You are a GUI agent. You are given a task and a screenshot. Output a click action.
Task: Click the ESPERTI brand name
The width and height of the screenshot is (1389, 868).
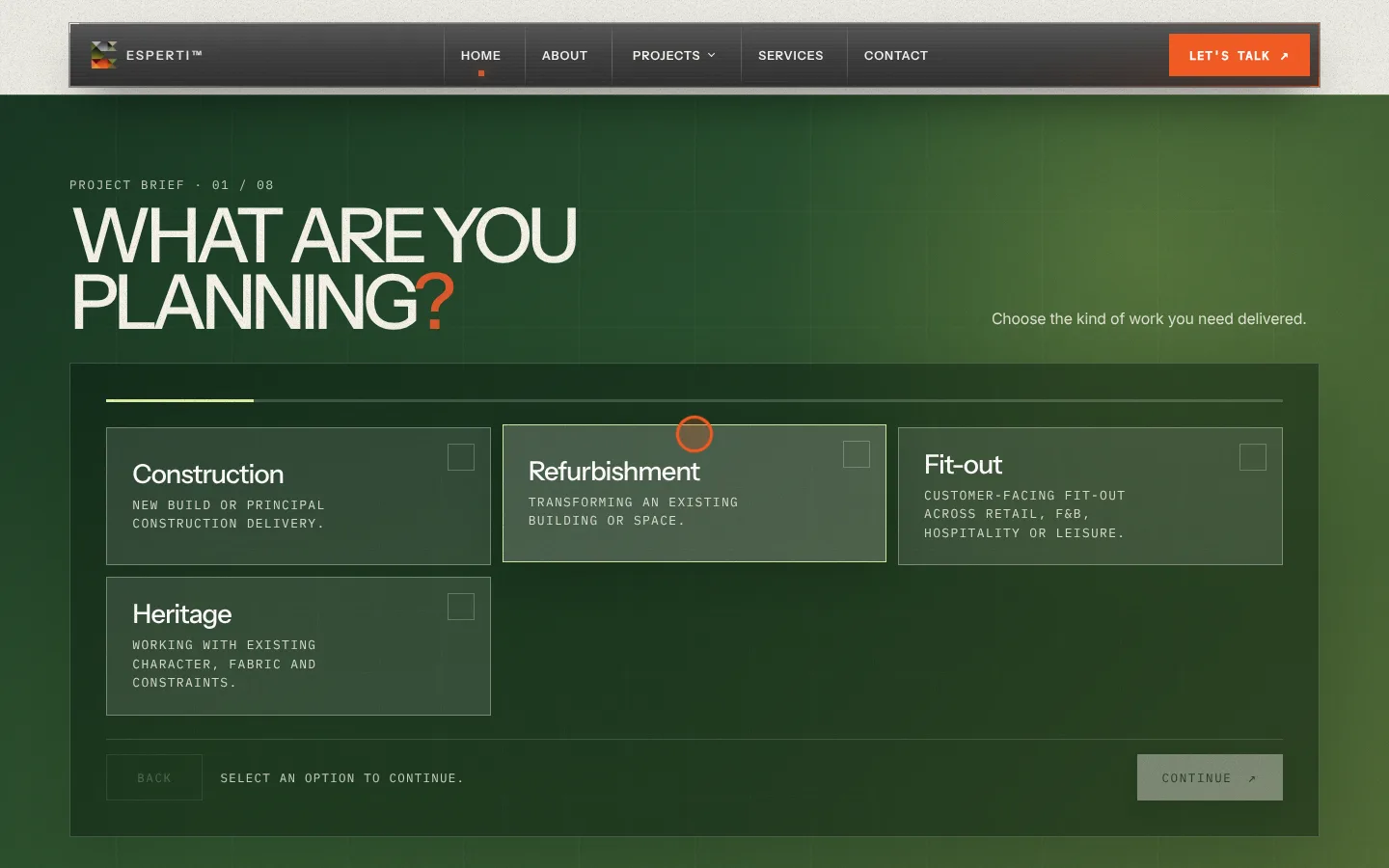coord(164,55)
